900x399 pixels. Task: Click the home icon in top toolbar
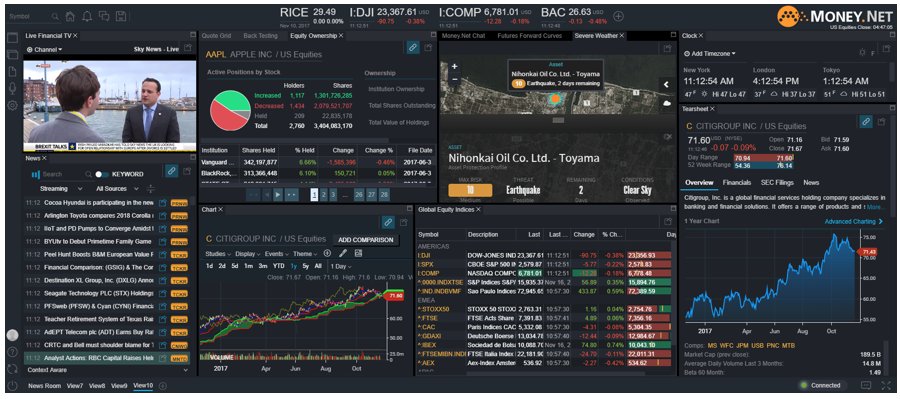70,16
